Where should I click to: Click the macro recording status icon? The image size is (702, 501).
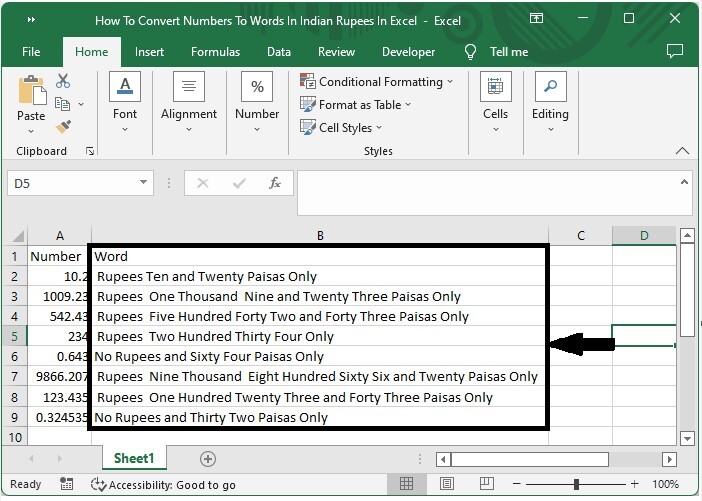point(66,484)
